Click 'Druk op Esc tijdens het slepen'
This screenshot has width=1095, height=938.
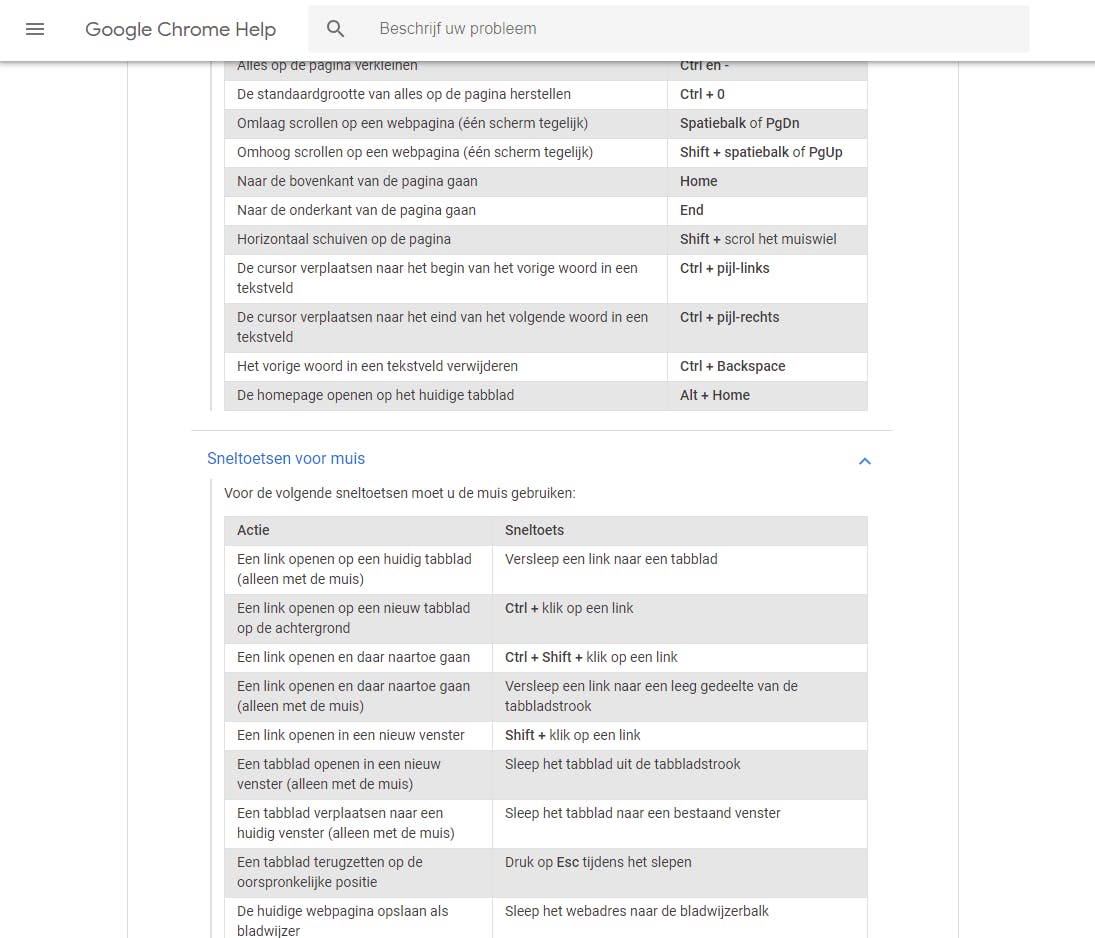(598, 862)
